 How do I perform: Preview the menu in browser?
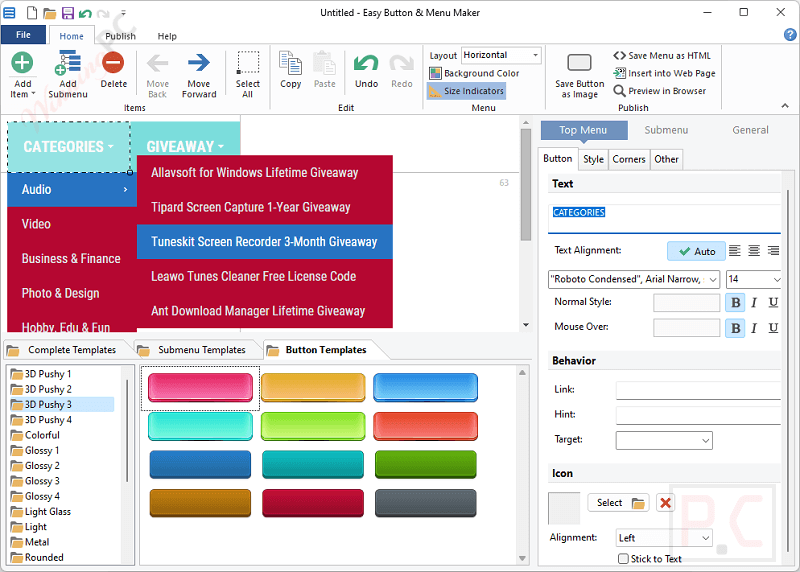660,91
